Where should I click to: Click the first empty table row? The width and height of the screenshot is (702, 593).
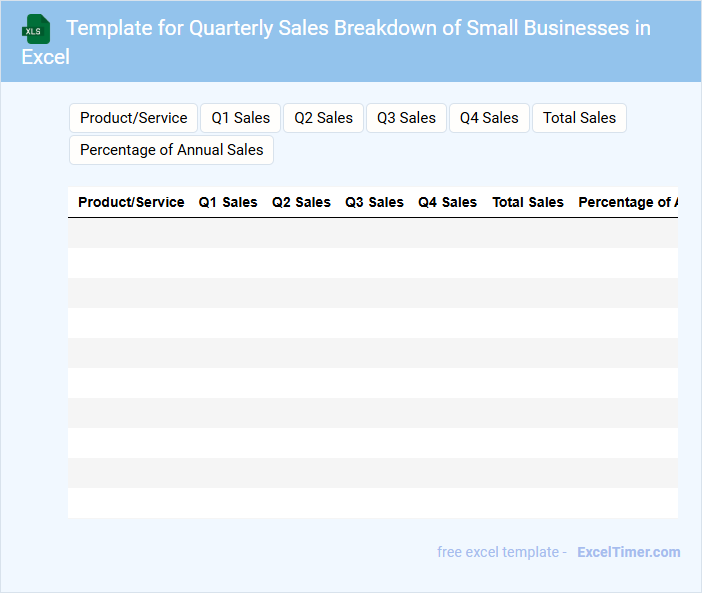[x=372, y=233]
